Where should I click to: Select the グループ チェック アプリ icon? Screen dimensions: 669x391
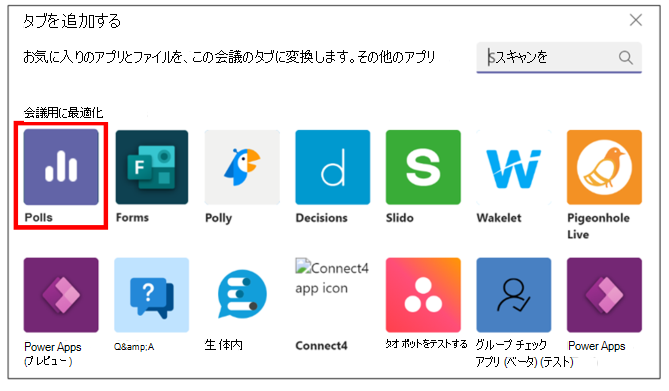click(x=513, y=295)
